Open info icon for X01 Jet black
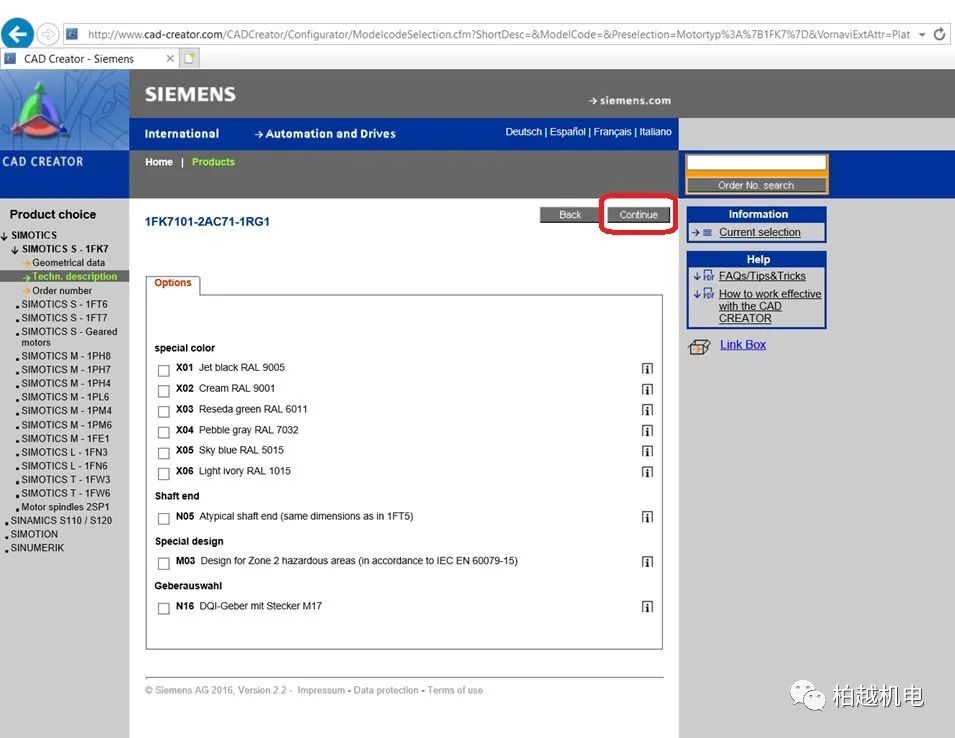The image size is (955, 738). point(647,368)
